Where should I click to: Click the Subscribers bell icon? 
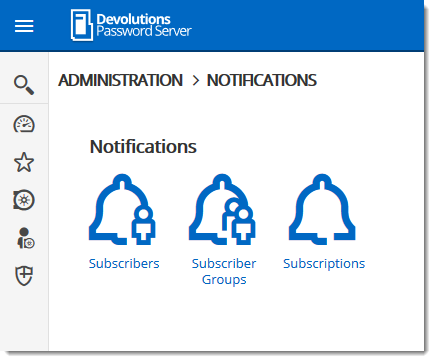click(x=122, y=209)
